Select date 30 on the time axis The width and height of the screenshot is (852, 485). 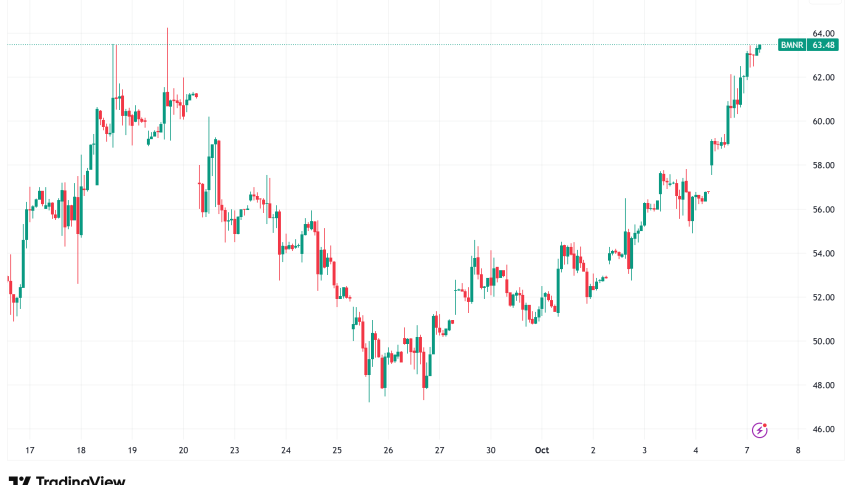(490, 450)
